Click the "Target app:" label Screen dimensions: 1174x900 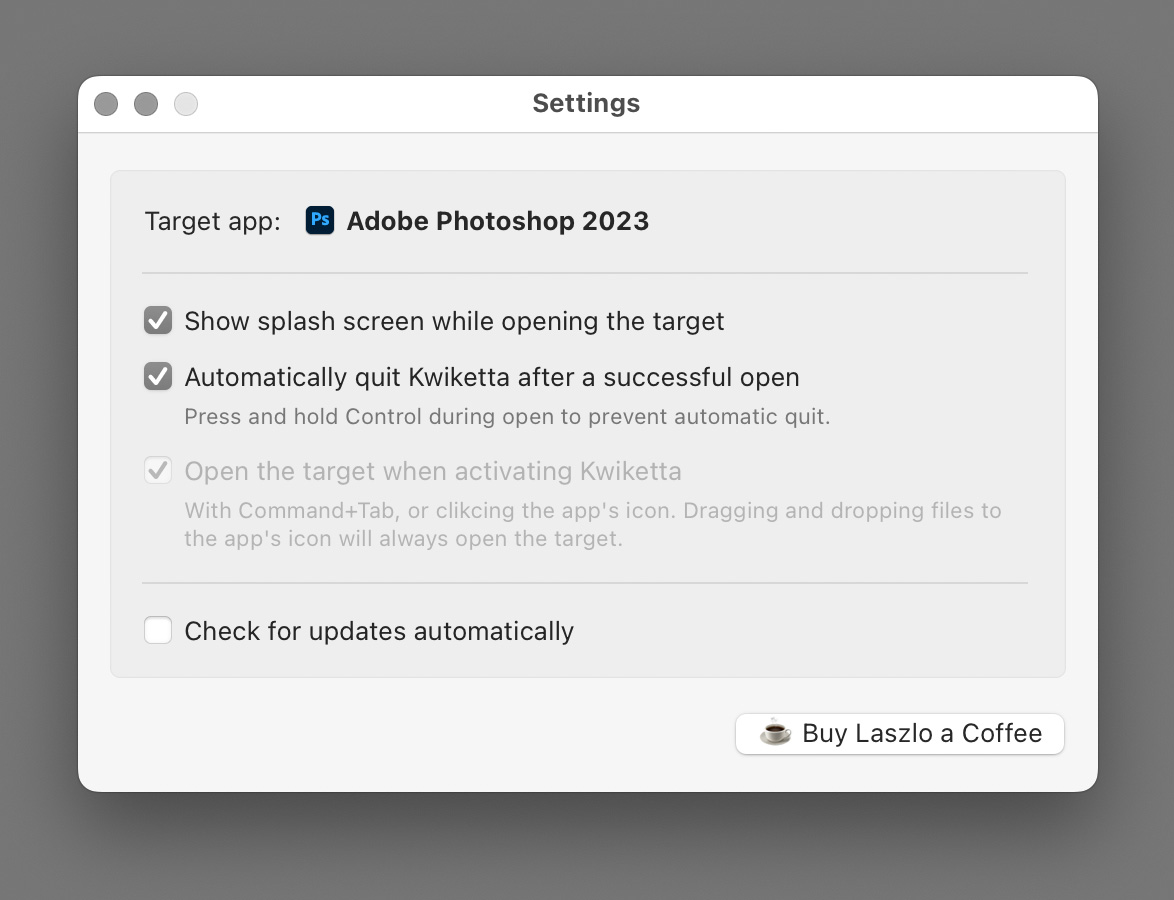[x=212, y=221]
